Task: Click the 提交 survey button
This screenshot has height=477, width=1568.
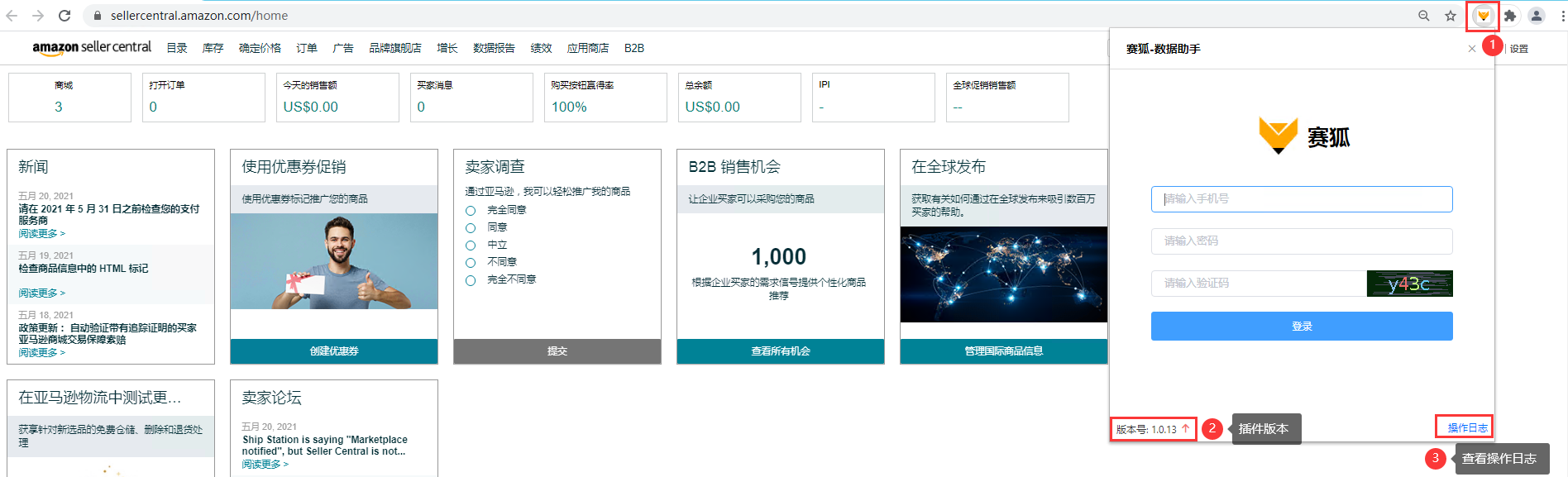Action: (557, 351)
